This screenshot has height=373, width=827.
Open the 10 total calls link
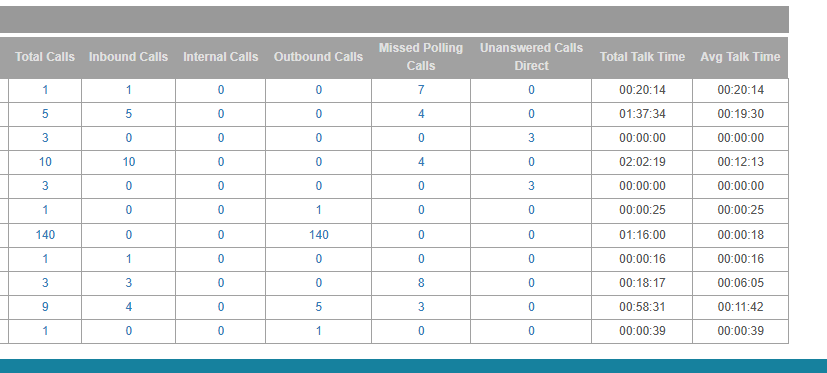point(45,162)
